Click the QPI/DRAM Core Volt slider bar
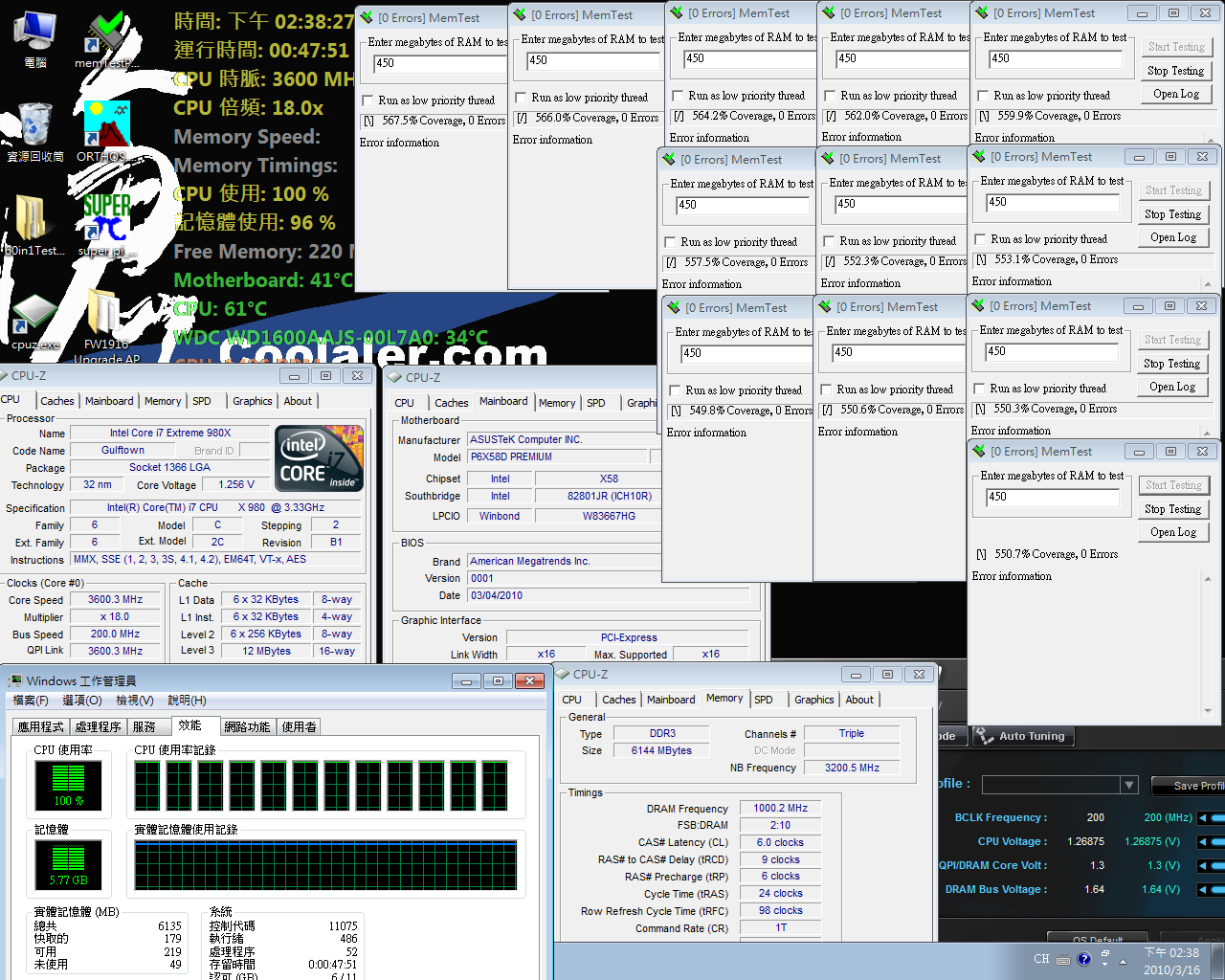Screen dimensions: 1225x980 (1218, 865)
